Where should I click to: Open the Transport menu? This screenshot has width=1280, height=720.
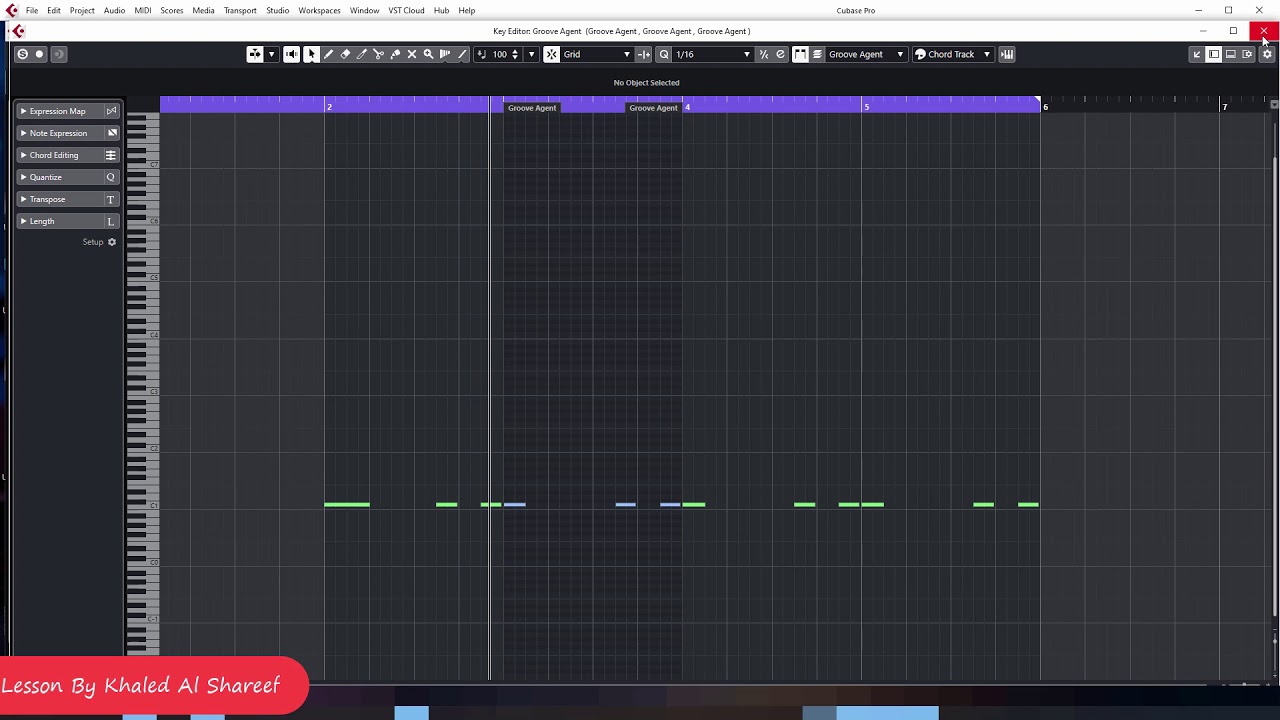tap(240, 10)
